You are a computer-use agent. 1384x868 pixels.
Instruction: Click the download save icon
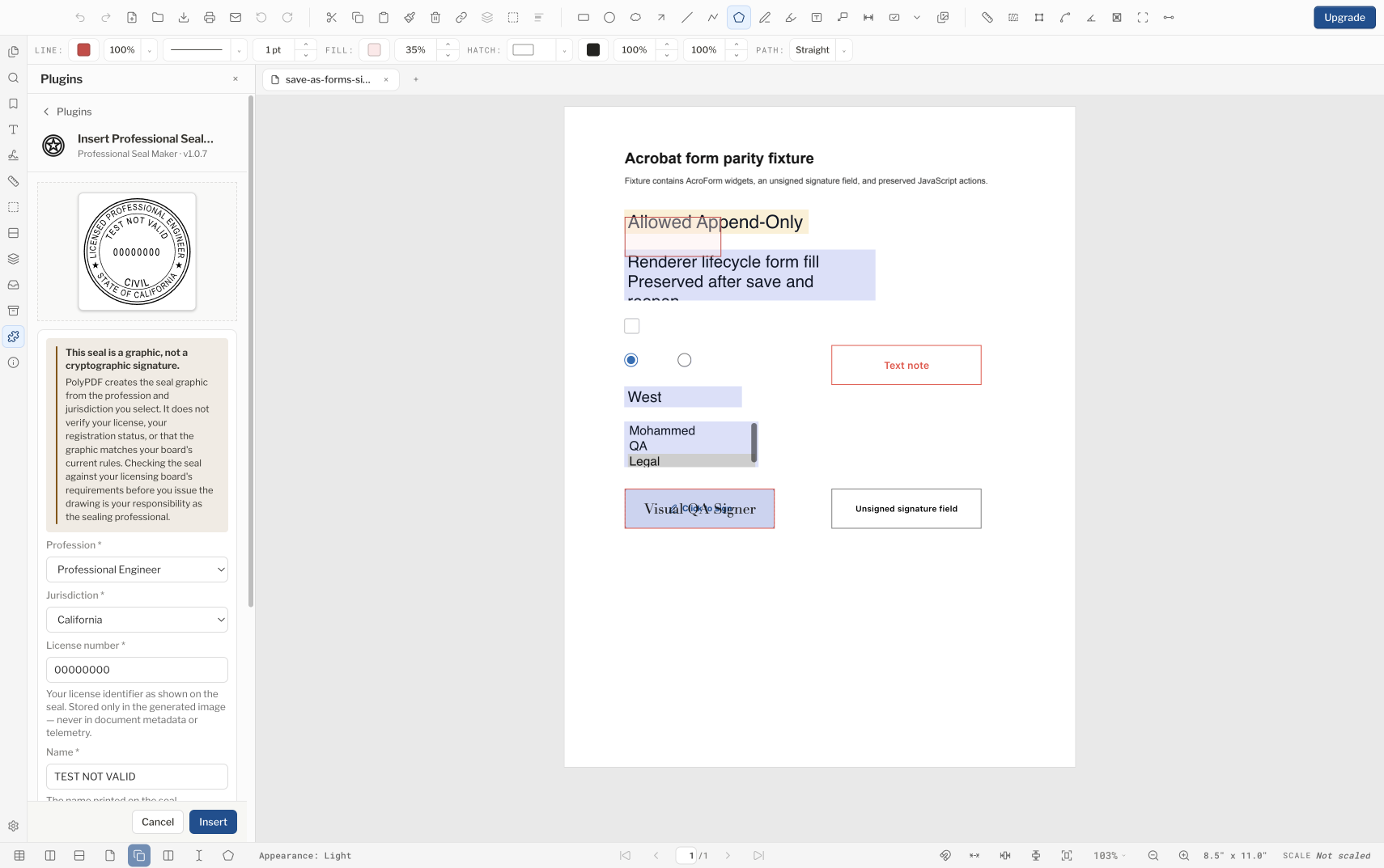click(184, 17)
